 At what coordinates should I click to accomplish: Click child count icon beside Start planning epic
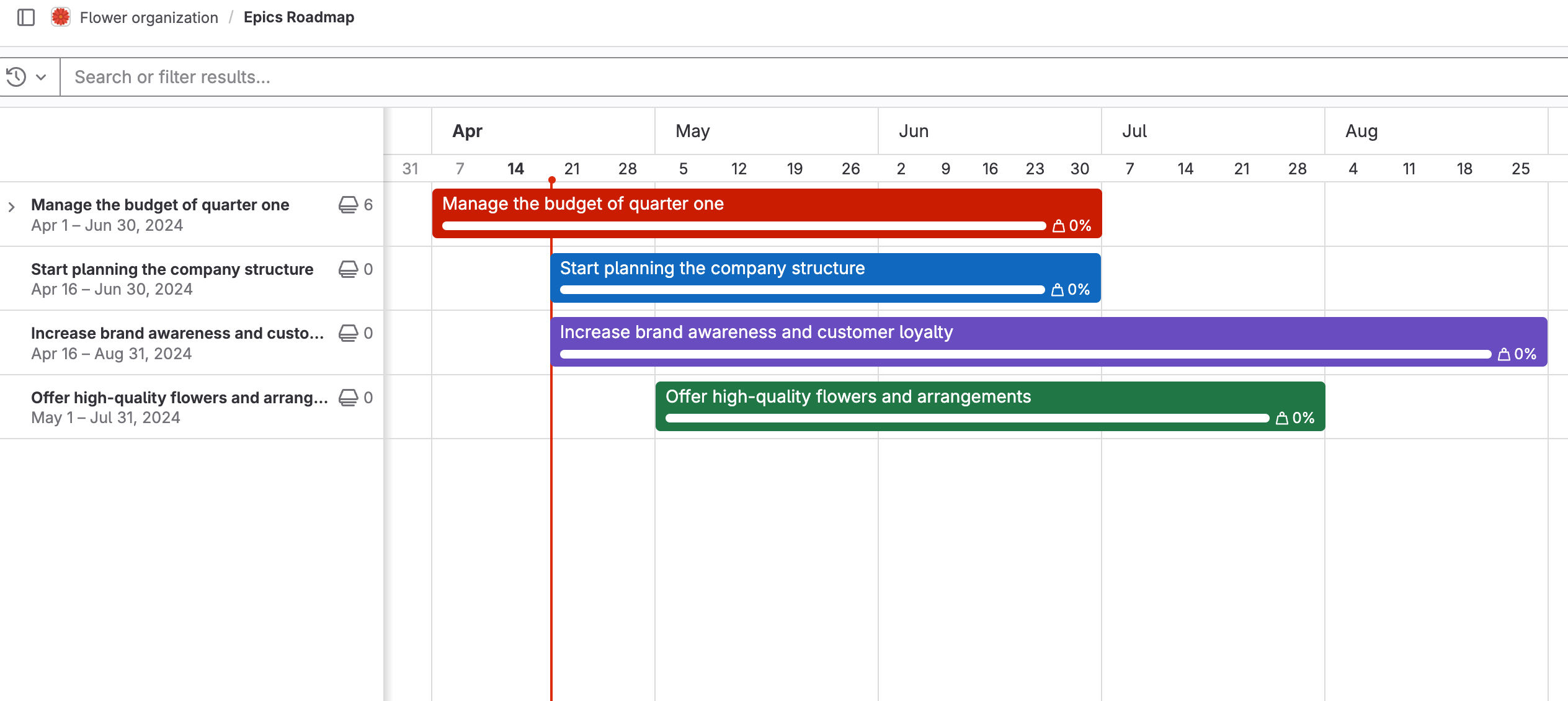(349, 269)
